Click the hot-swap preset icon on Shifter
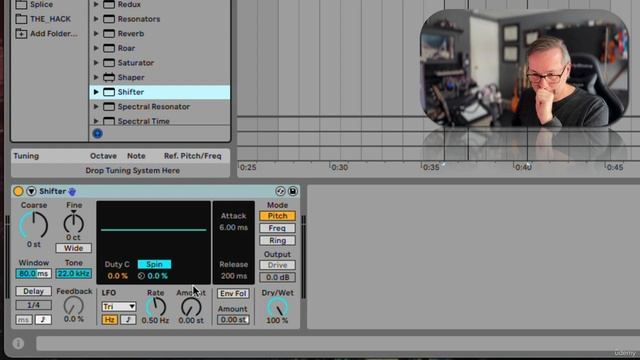The image size is (640, 360). (x=280, y=191)
